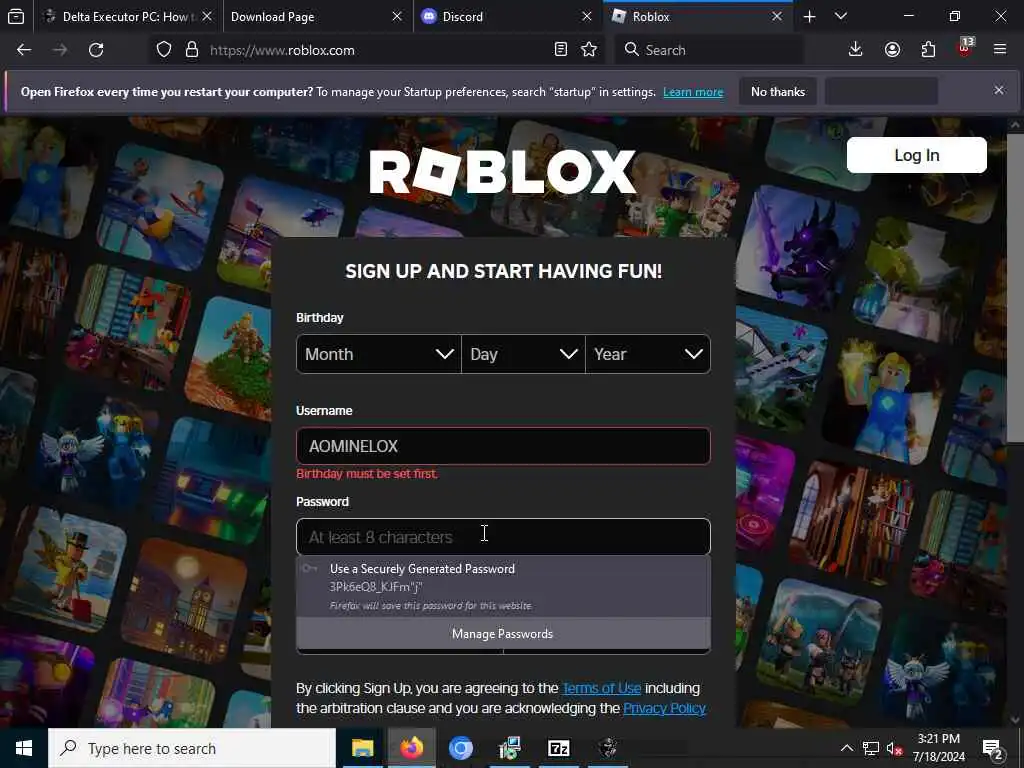
Task: Open the shield tracking protection icon
Action: pos(164,50)
